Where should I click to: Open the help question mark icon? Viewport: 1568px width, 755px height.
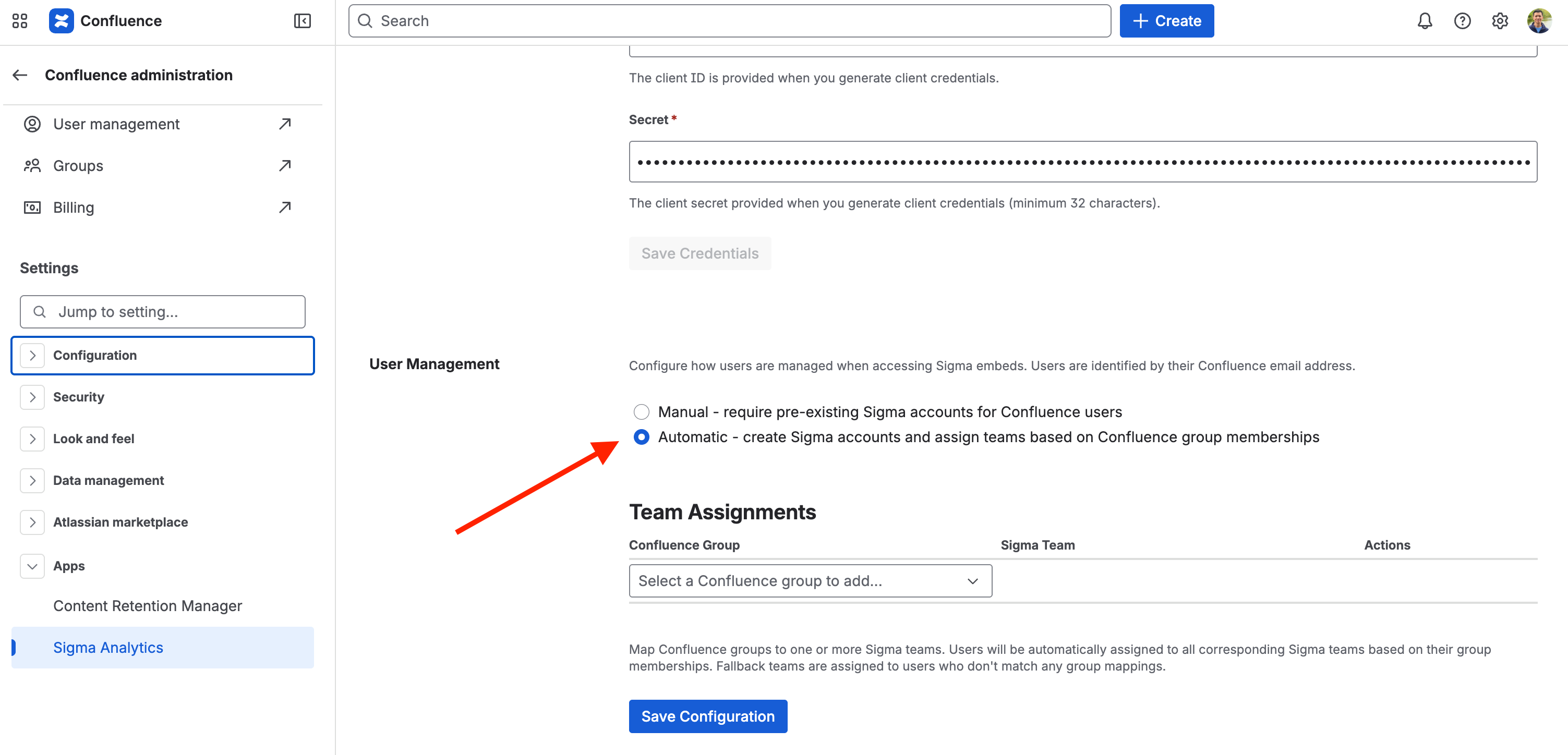[x=1462, y=21]
